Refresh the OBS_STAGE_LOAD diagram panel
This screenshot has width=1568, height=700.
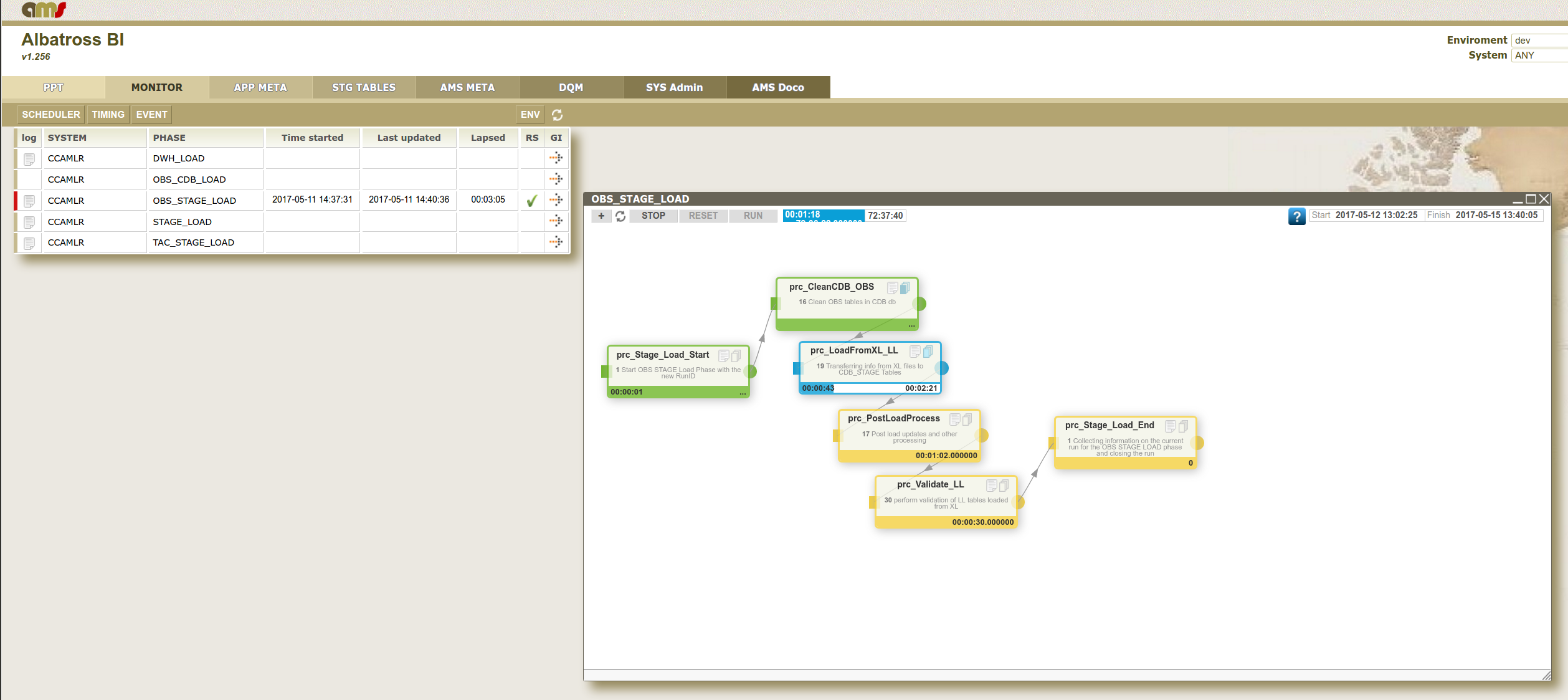pyautogui.click(x=620, y=216)
